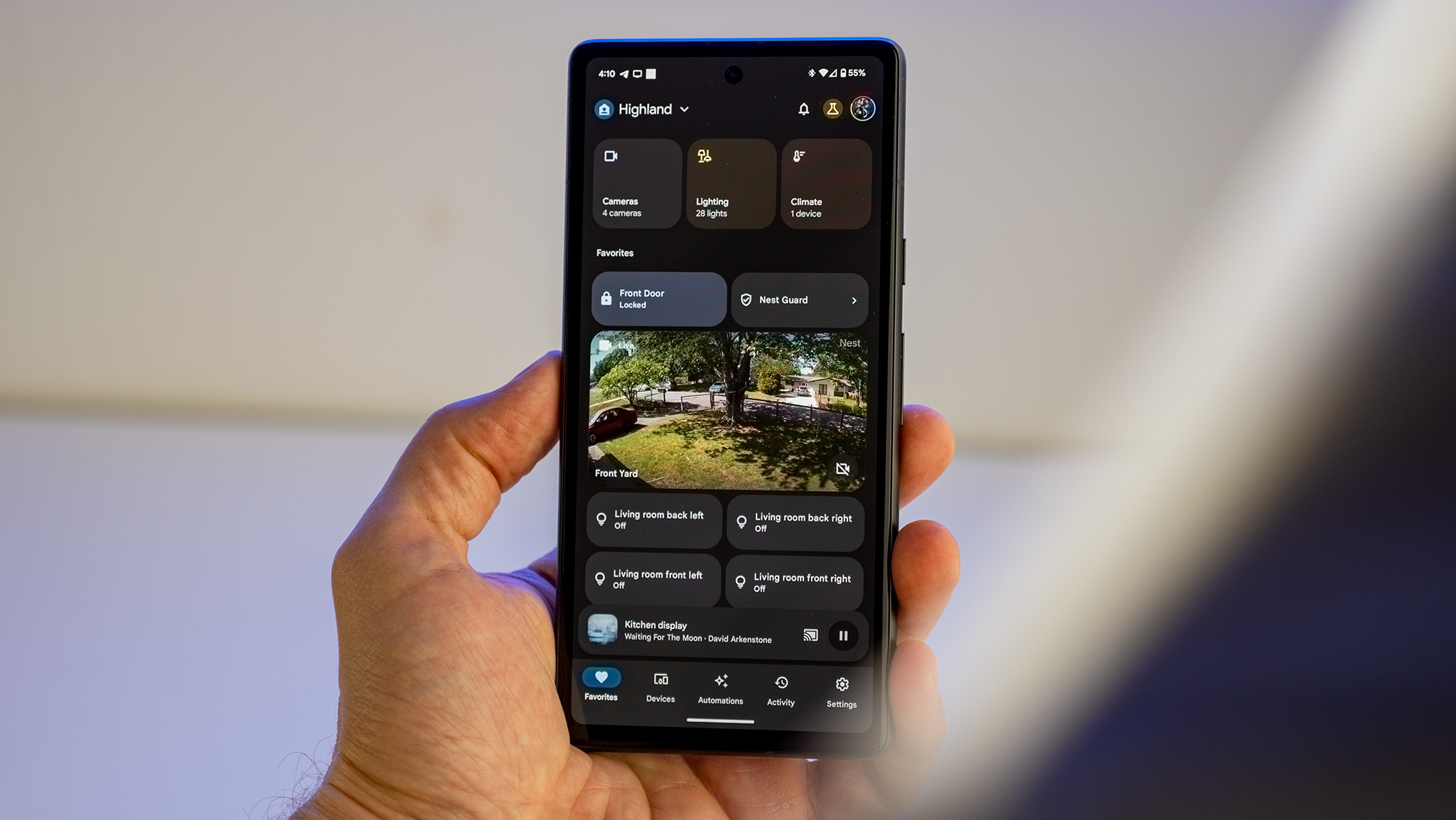
Task: Expand the Nest Guard panel
Action: click(x=857, y=298)
